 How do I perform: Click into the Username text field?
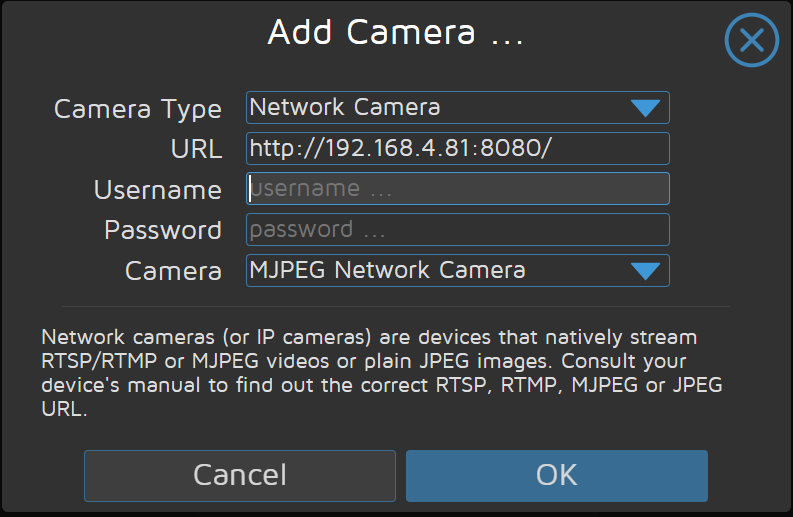[x=457, y=189]
